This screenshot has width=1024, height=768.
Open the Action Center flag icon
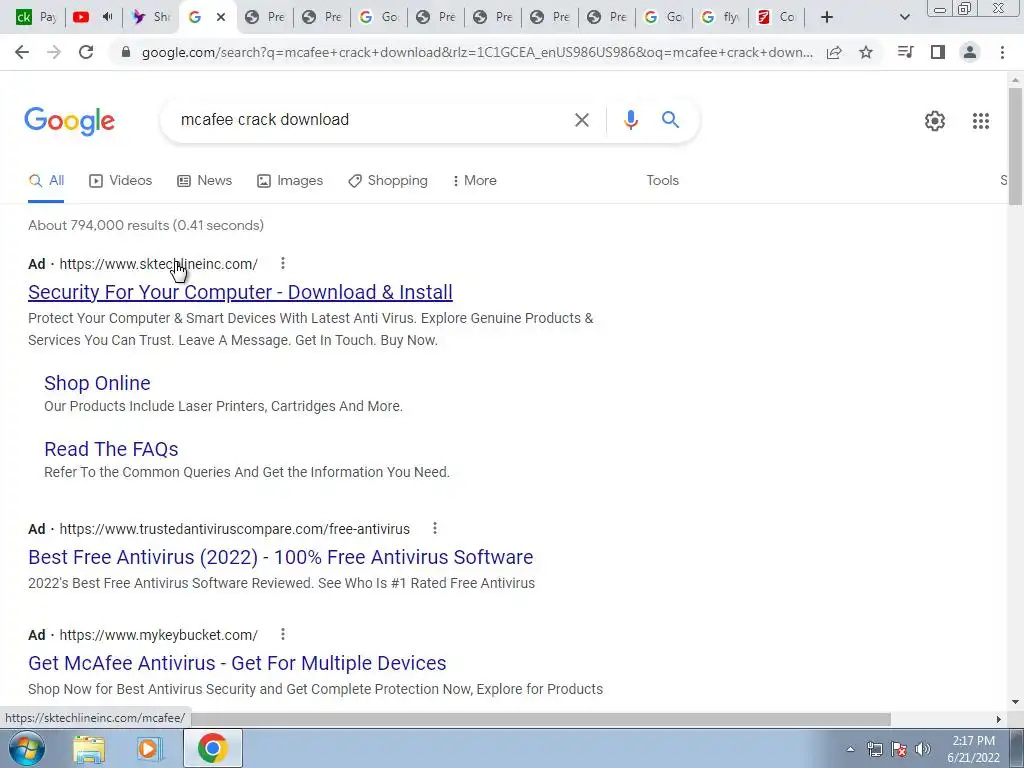[899, 749]
